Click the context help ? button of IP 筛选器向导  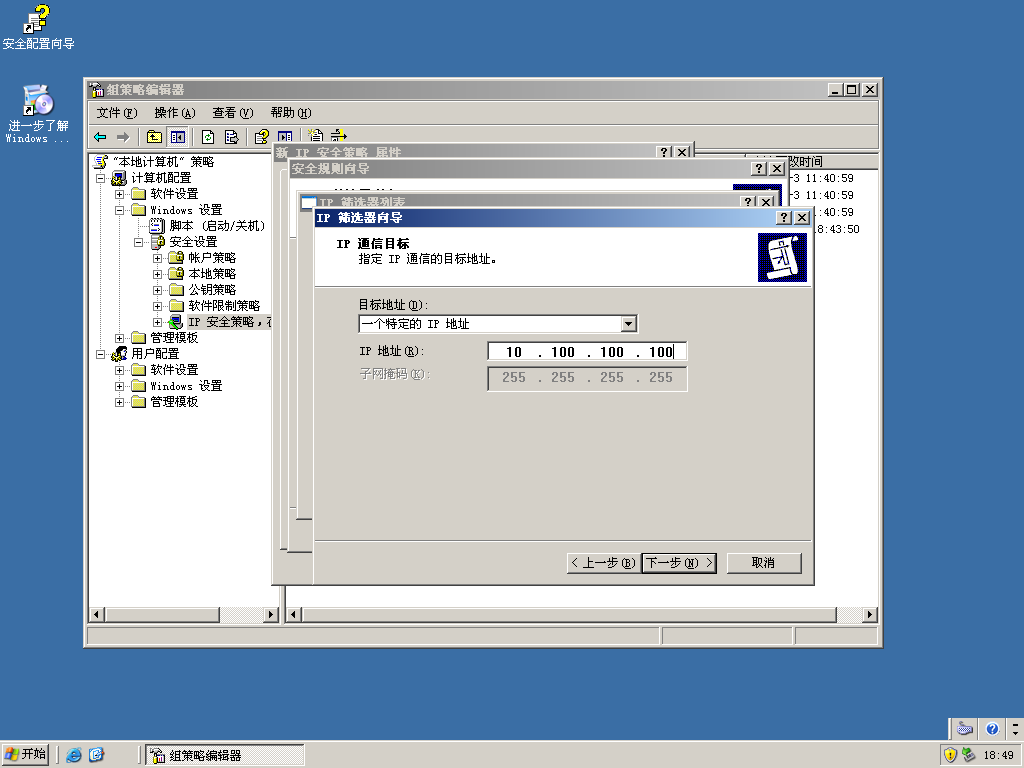click(784, 217)
